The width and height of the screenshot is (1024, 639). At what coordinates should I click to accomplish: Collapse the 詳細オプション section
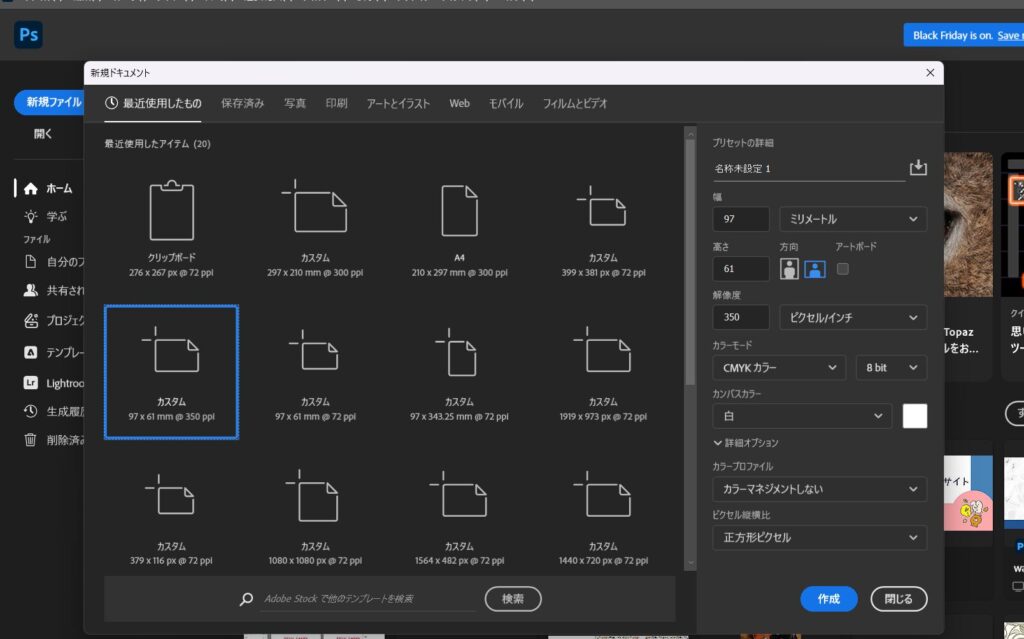[x=745, y=442]
